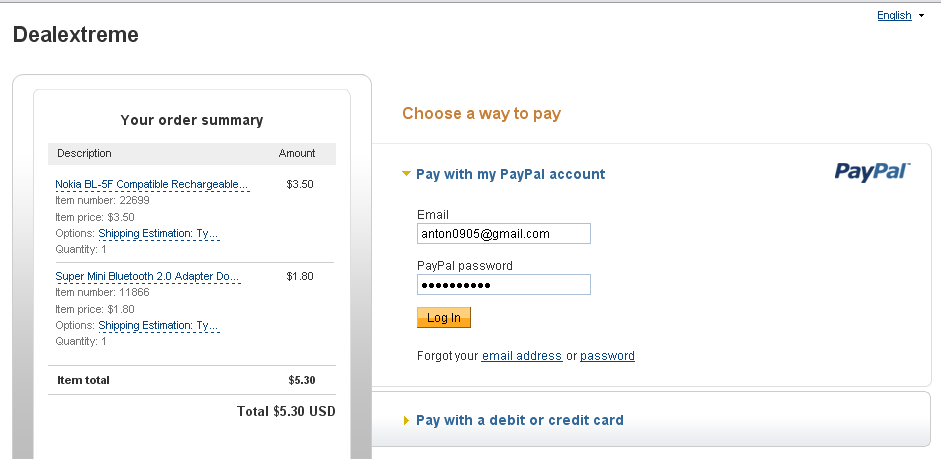The height and width of the screenshot is (459, 941).
Task: Click the Description column header
Action: click(x=84, y=153)
